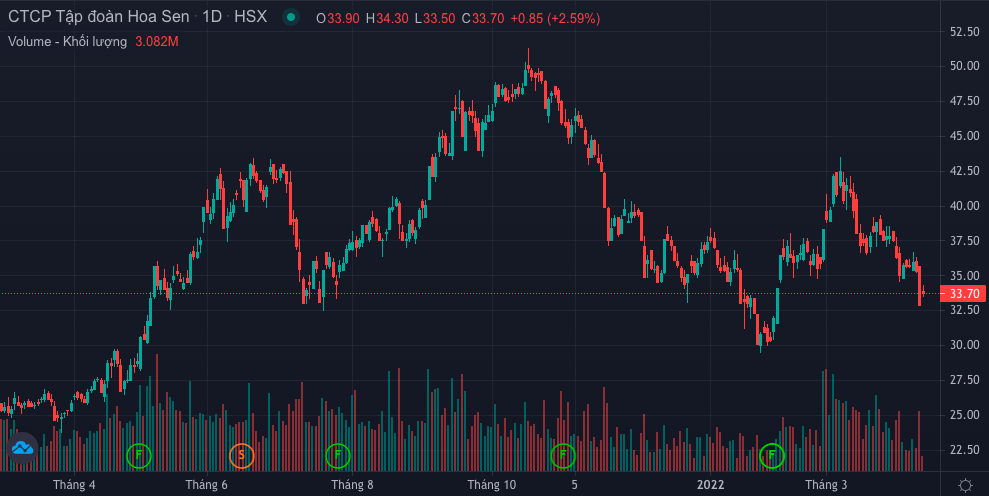Open the F event marker above Tháng 8

(x=337, y=456)
